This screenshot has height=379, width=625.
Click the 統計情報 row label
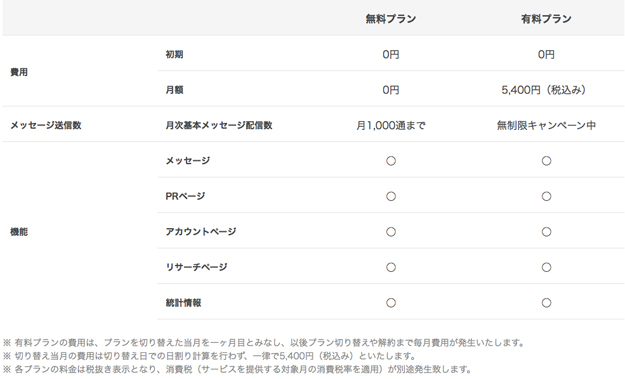183,303
